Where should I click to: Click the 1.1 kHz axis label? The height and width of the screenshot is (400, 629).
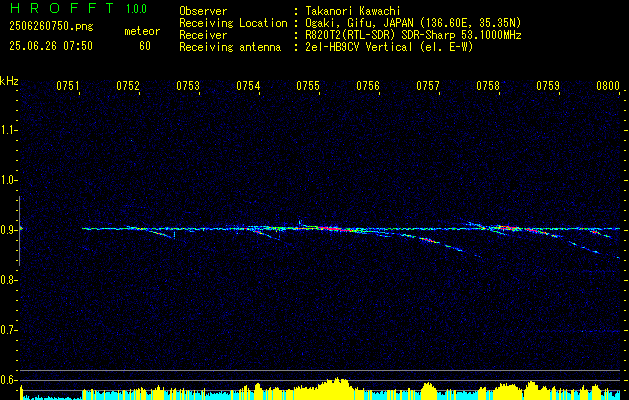(x=8, y=130)
